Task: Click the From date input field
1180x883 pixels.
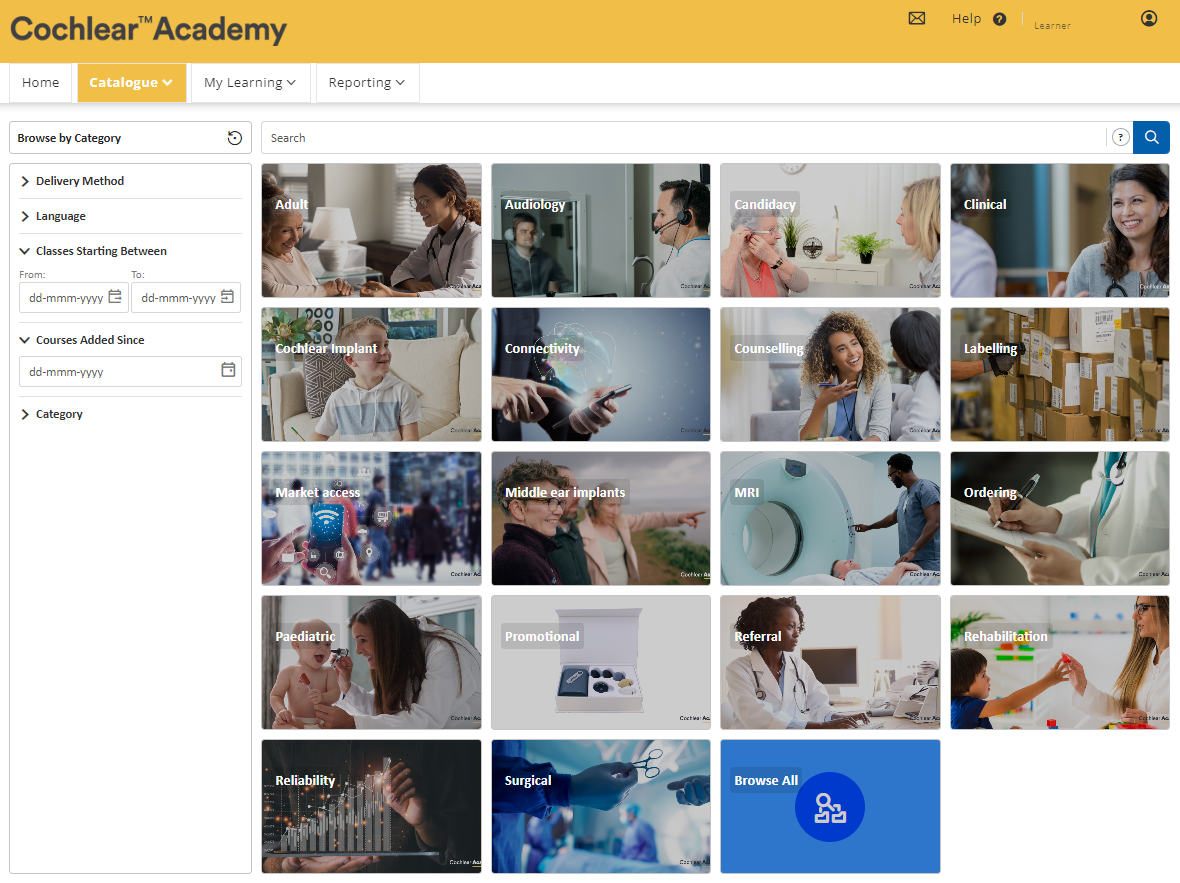Action: [x=74, y=297]
